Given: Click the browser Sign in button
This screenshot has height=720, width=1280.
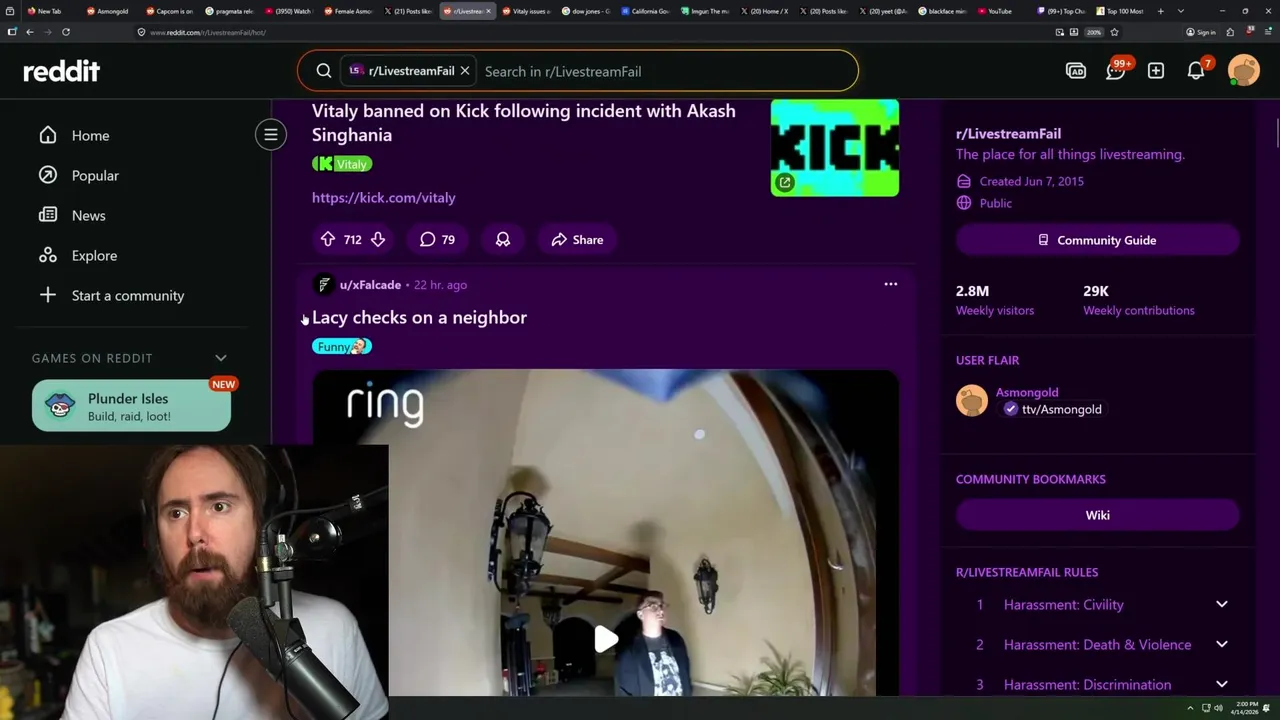Looking at the screenshot, I should (1201, 32).
